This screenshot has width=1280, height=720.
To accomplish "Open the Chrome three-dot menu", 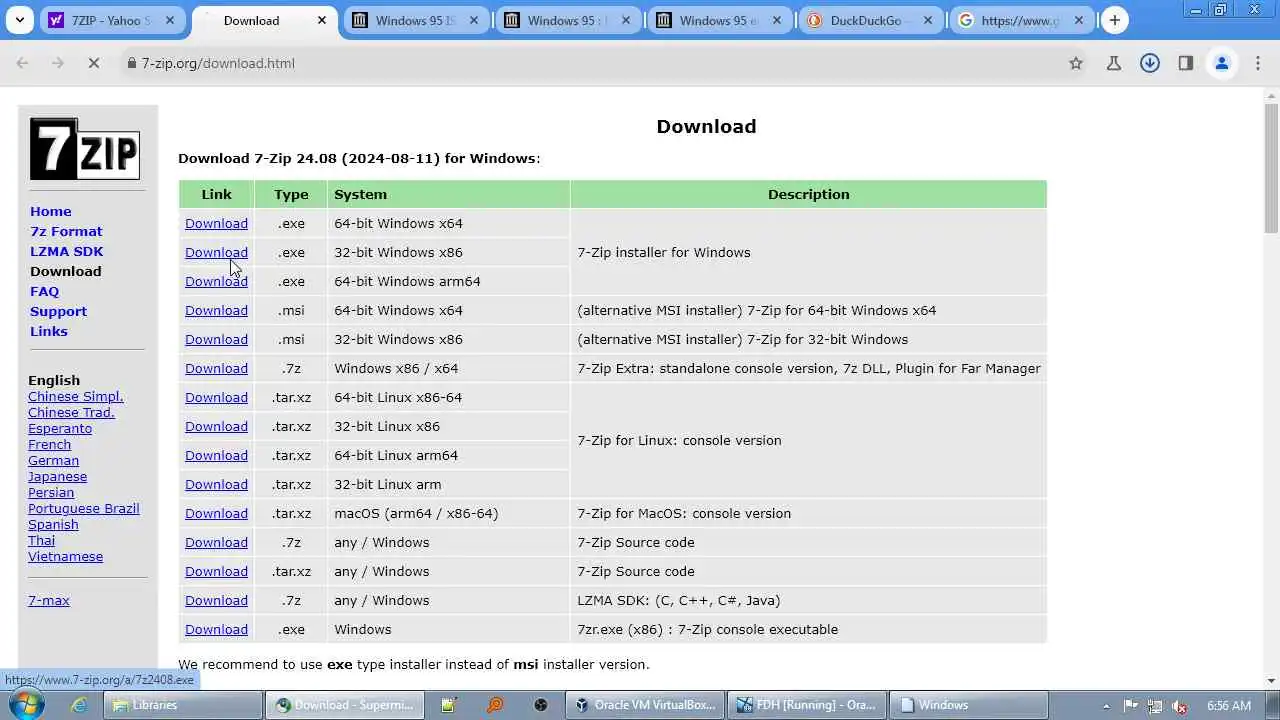I will [1258, 63].
